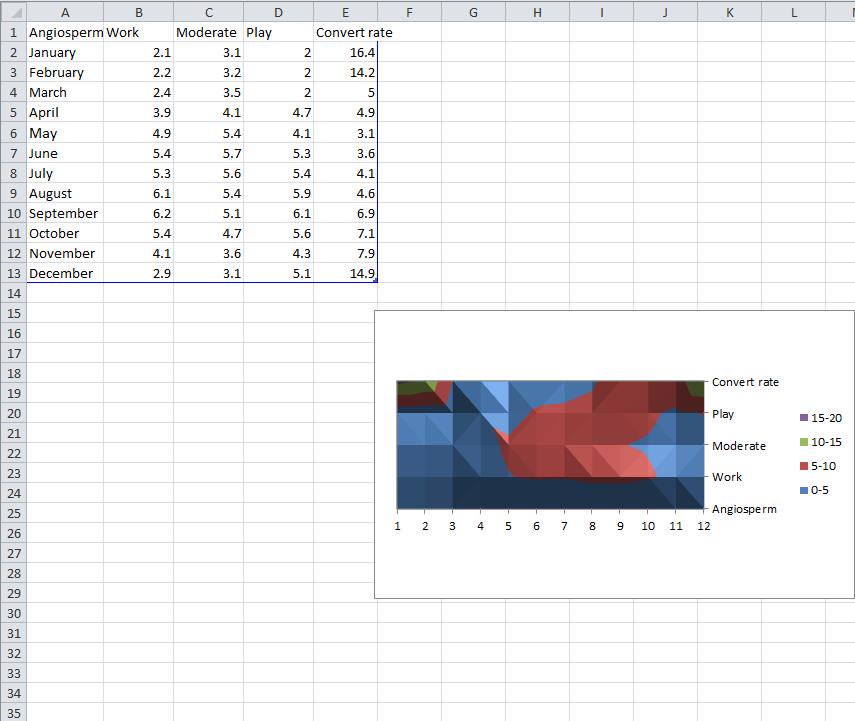
Task: Select column K header
Action: coord(730,12)
